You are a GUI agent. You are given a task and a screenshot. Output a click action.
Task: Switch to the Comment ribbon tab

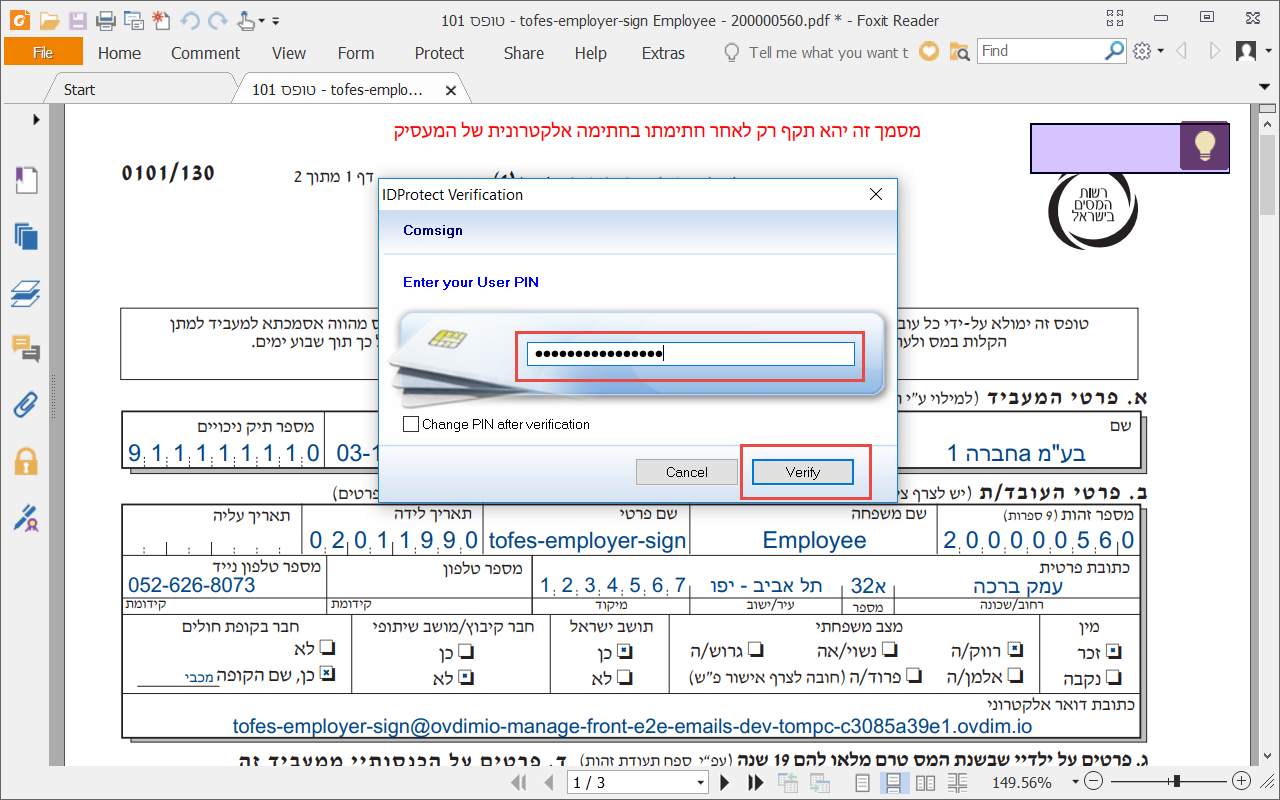pyautogui.click(x=205, y=53)
